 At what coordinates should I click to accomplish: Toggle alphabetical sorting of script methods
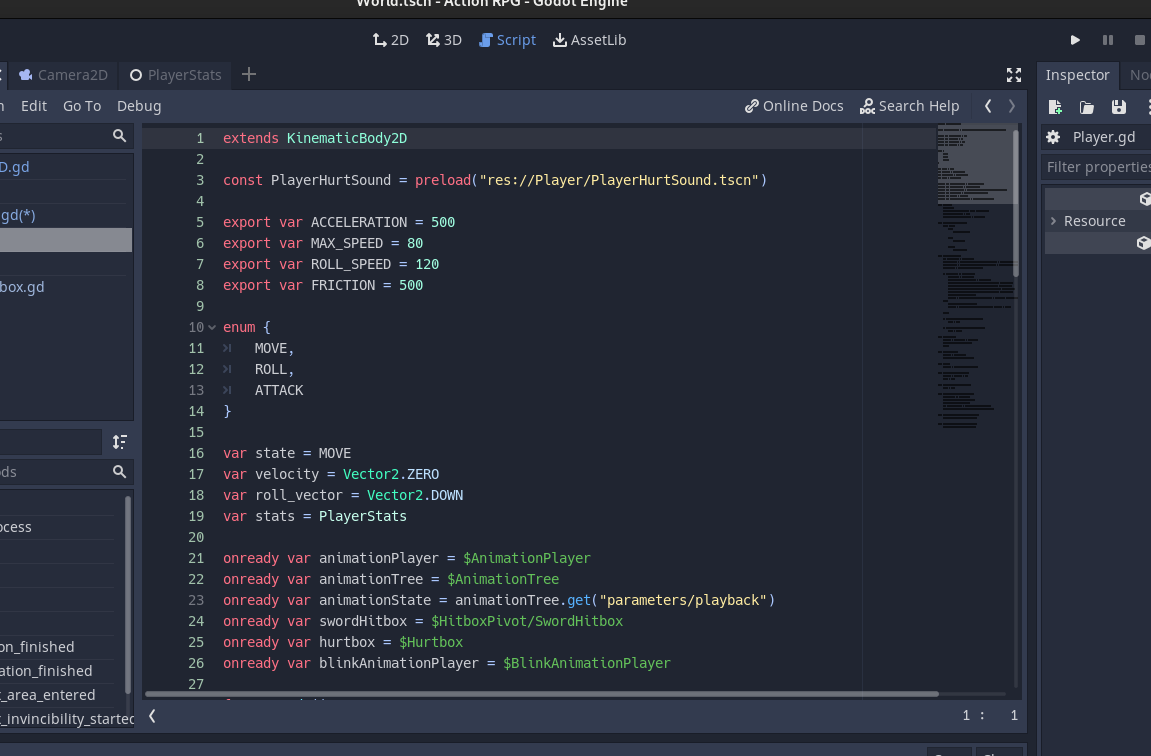[120, 441]
